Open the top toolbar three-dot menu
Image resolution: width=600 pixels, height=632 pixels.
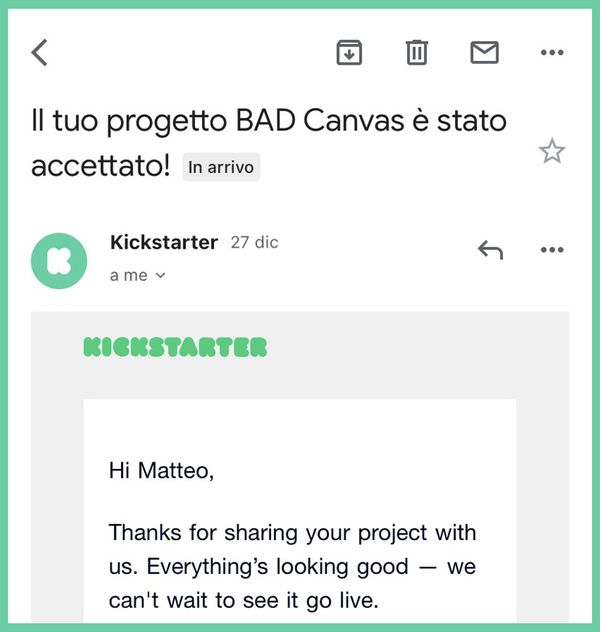pos(552,52)
